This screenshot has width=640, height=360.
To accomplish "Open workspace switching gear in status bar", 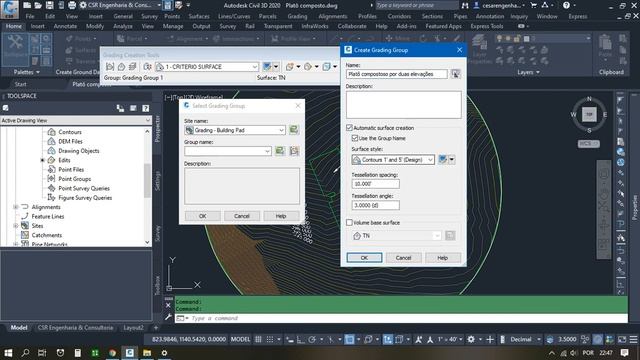I will pyautogui.click(x=471, y=339).
